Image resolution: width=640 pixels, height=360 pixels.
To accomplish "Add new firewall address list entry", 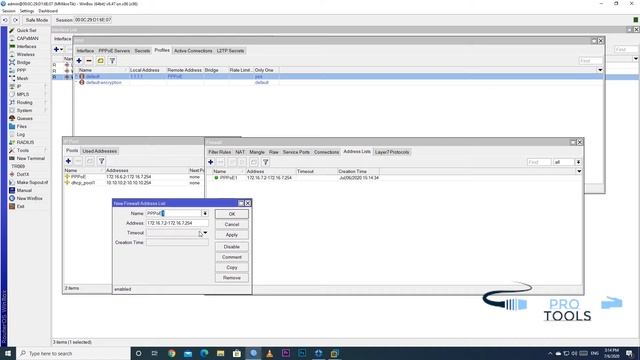I will coord(211,162).
